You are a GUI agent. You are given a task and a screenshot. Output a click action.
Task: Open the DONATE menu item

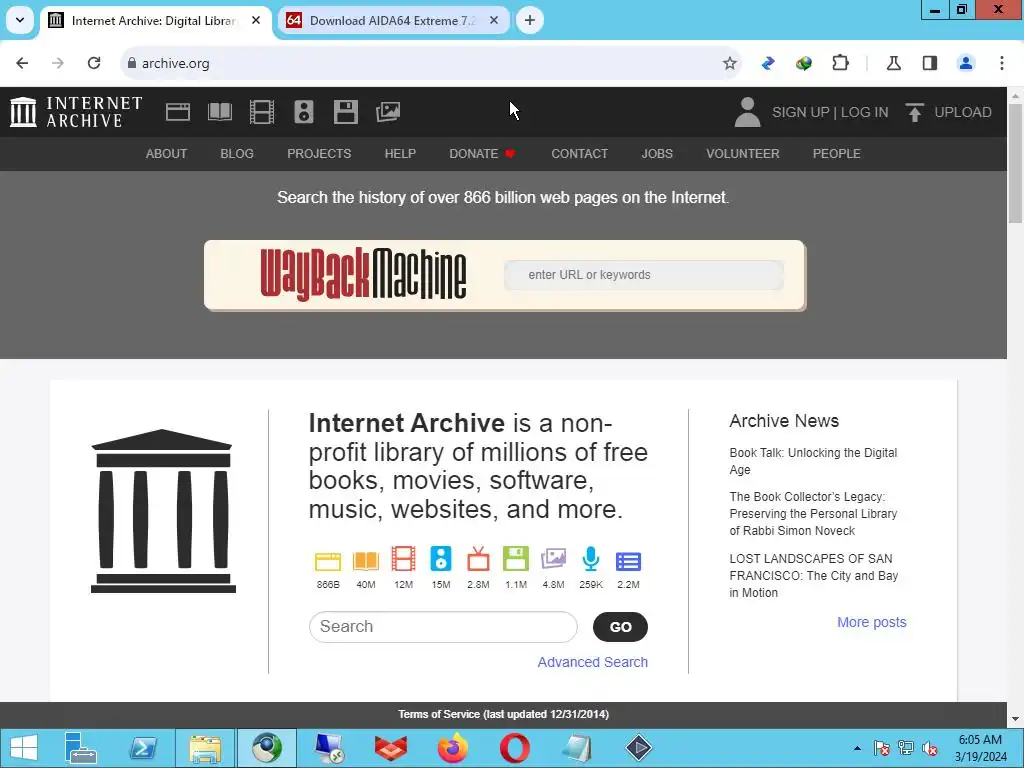coord(482,153)
